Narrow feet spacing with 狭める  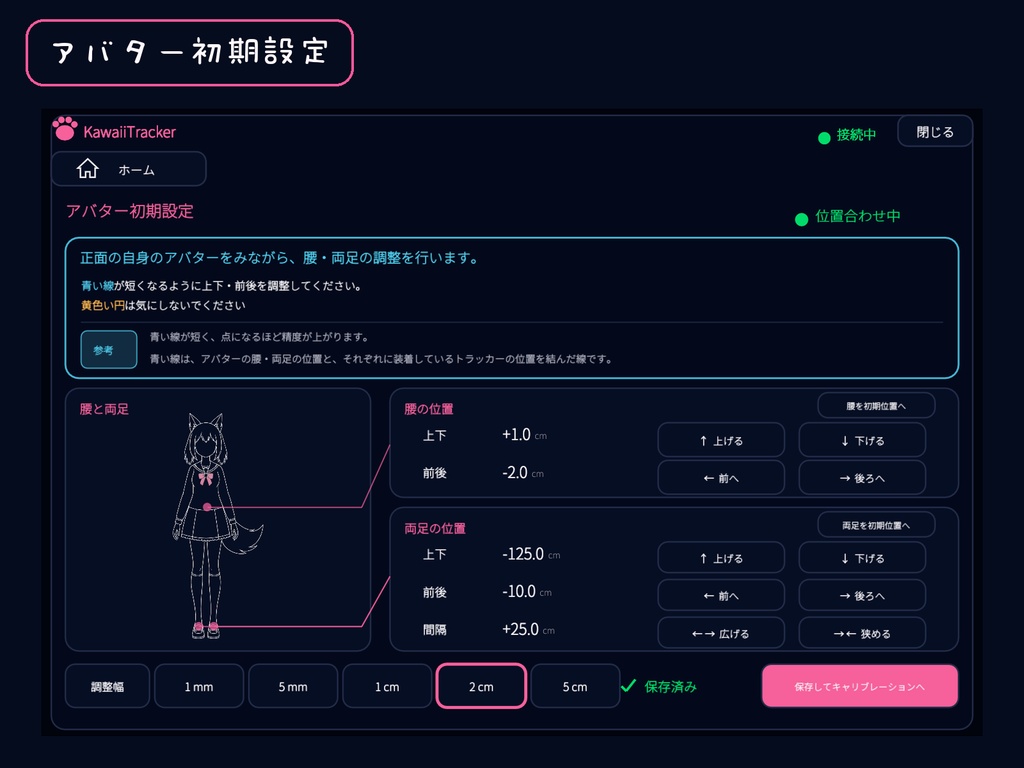(x=862, y=633)
